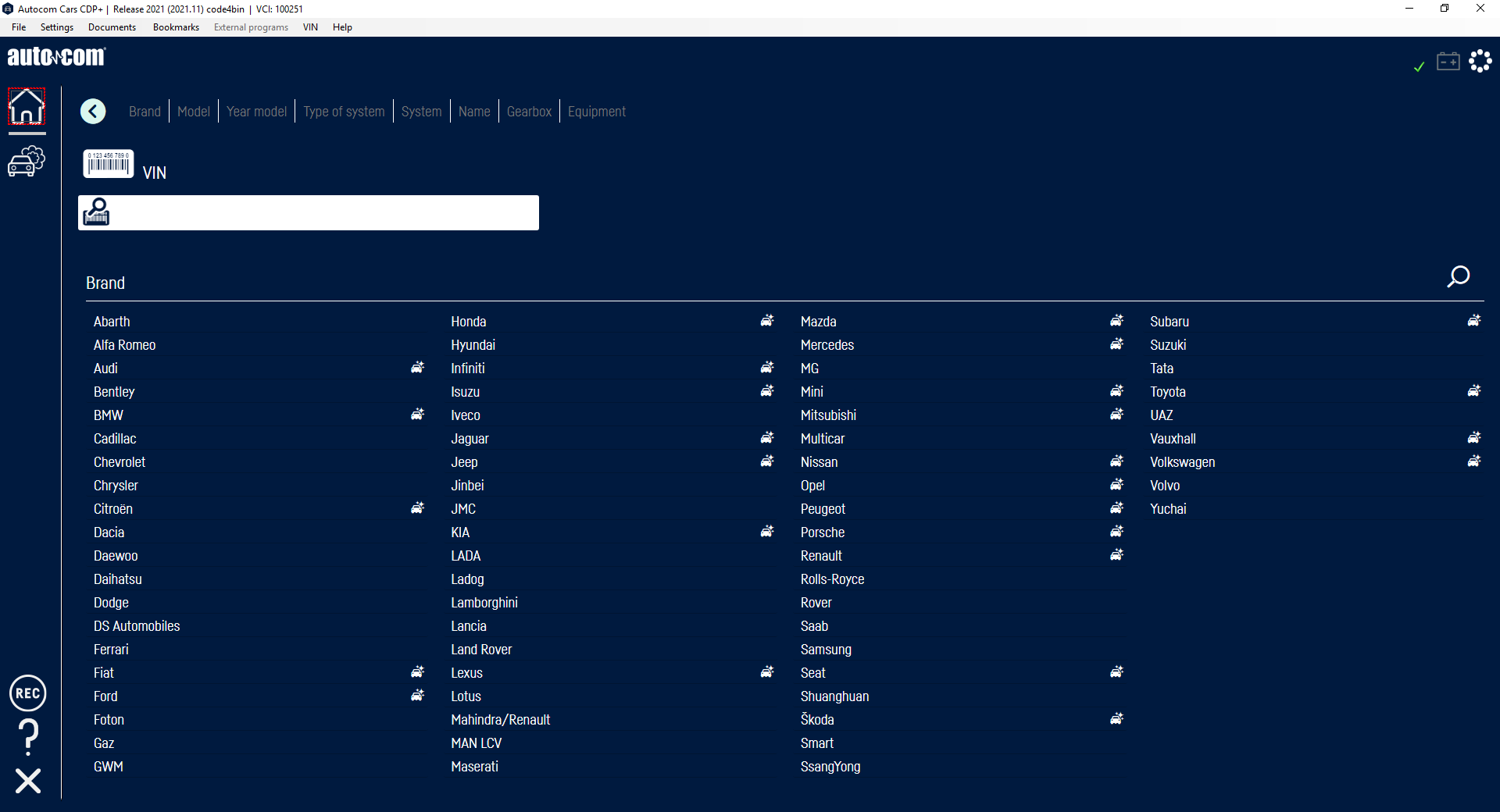This screenshot has width=1500, height=812.
Task: Click the VIN search input field
Action: [x=320, y=213]
